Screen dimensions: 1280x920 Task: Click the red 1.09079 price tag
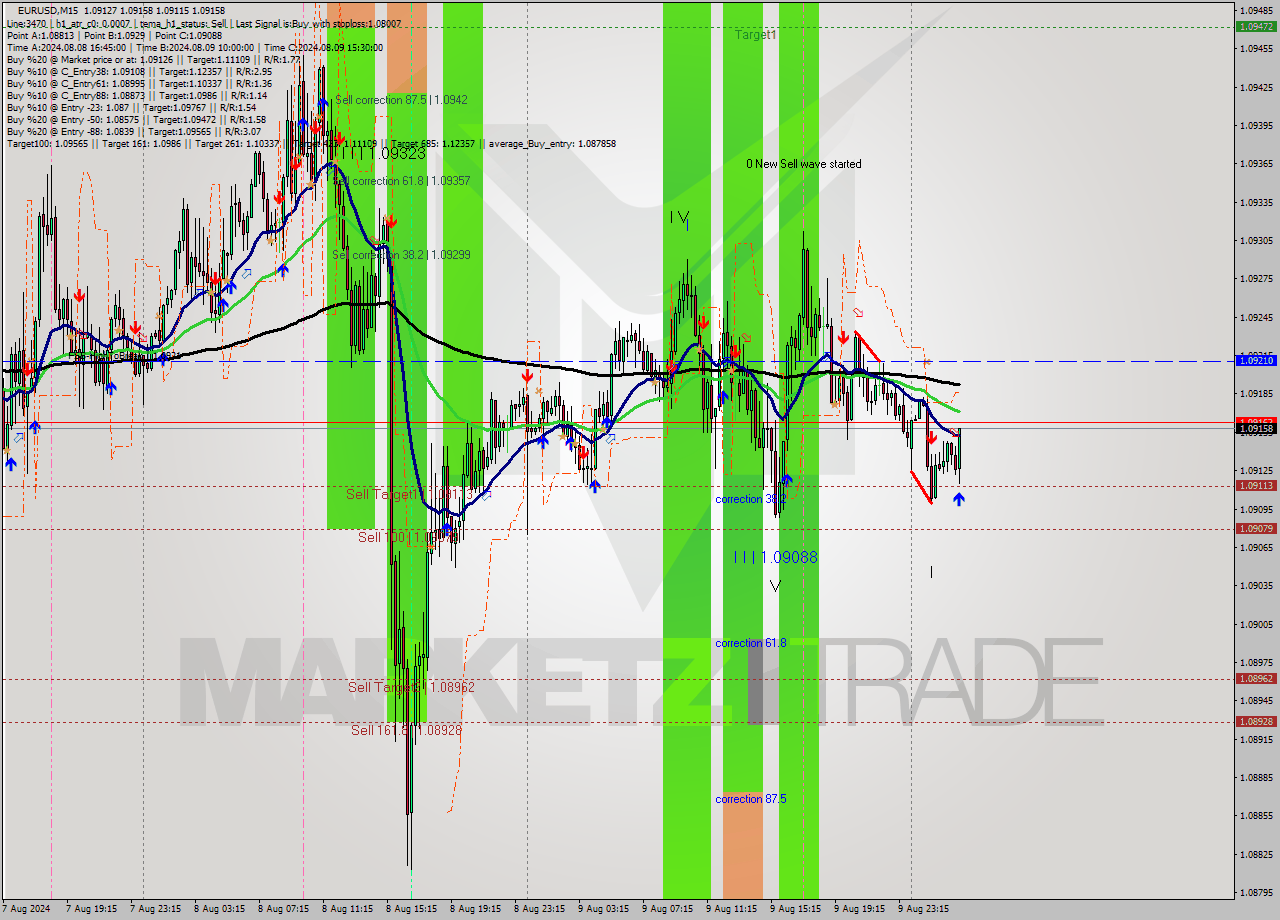coord(1256,528)
